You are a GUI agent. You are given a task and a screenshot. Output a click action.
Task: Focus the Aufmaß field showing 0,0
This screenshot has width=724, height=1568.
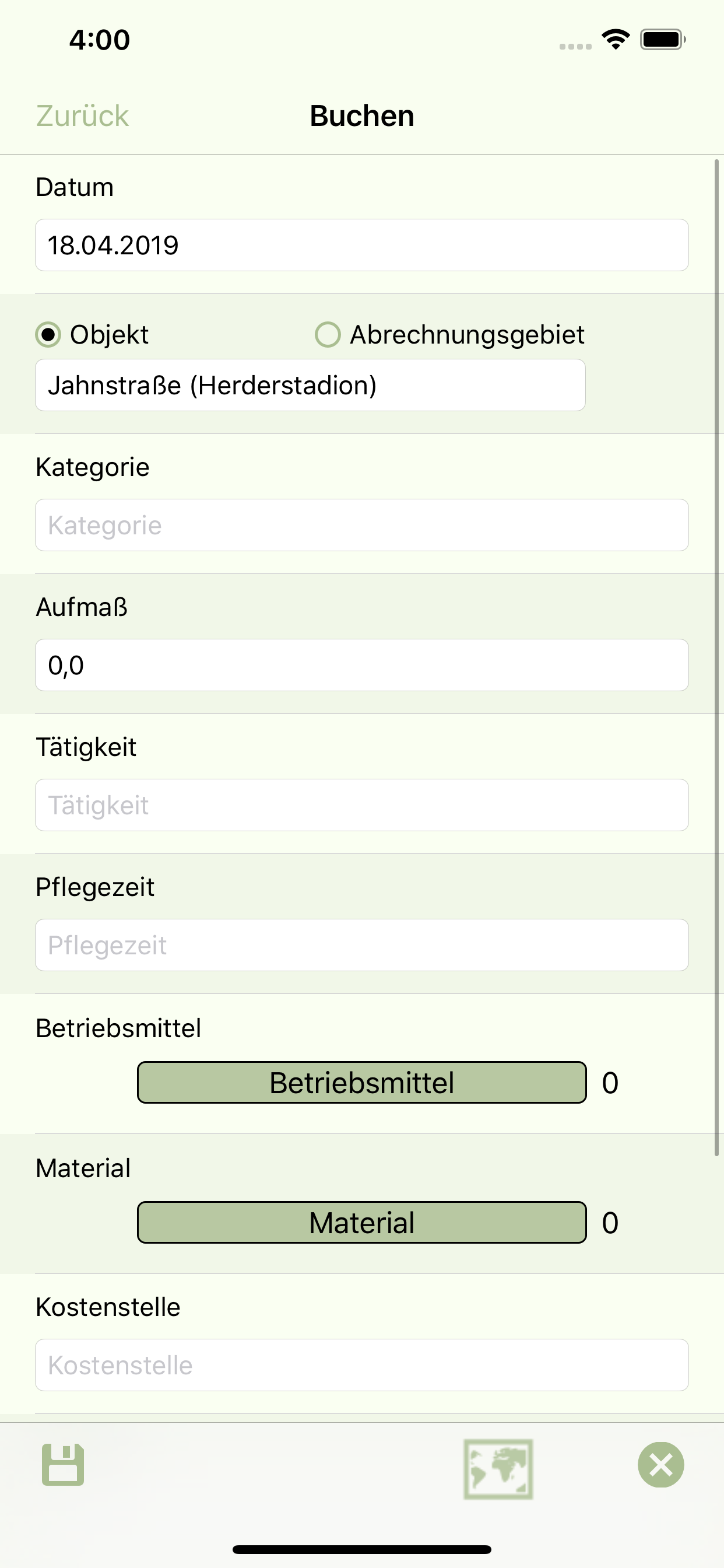tap(362, 664)
